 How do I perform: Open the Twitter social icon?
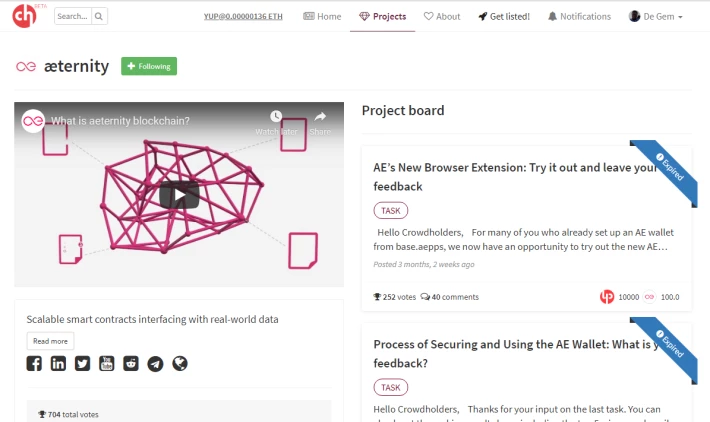(x=82, y=363)
